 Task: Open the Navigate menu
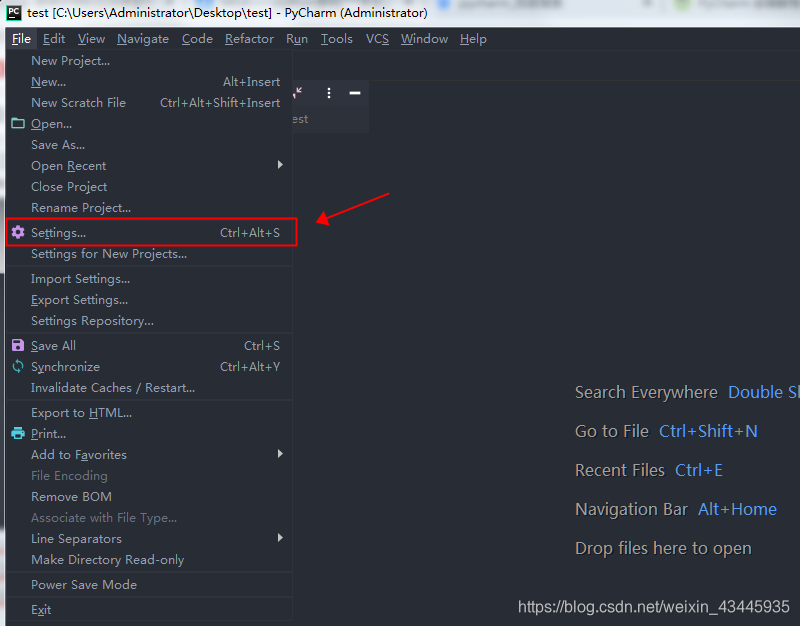tap(143, 39)
